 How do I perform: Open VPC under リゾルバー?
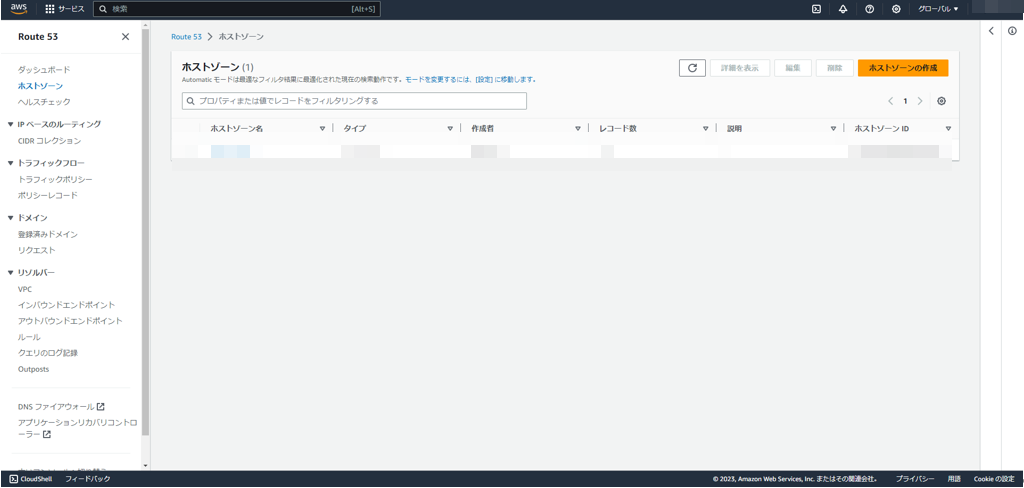(x=25, y=289)
